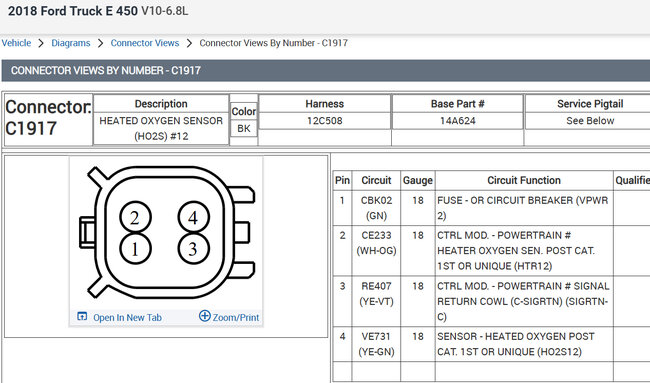Click the Gauge column header
The width and height of the screenshot is (650, 383).
[418, 180]
